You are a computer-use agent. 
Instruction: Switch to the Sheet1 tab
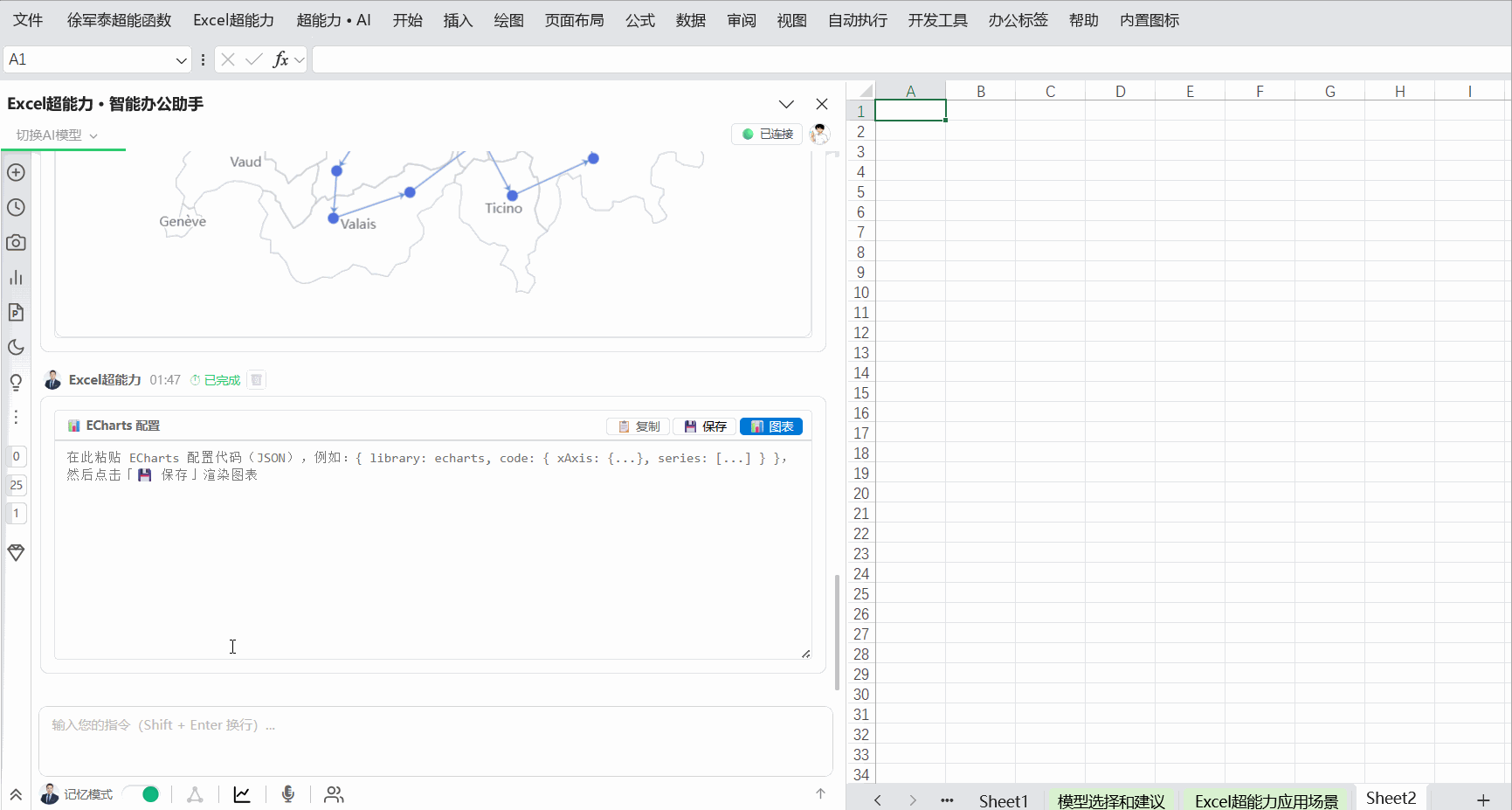(1003, 800)
